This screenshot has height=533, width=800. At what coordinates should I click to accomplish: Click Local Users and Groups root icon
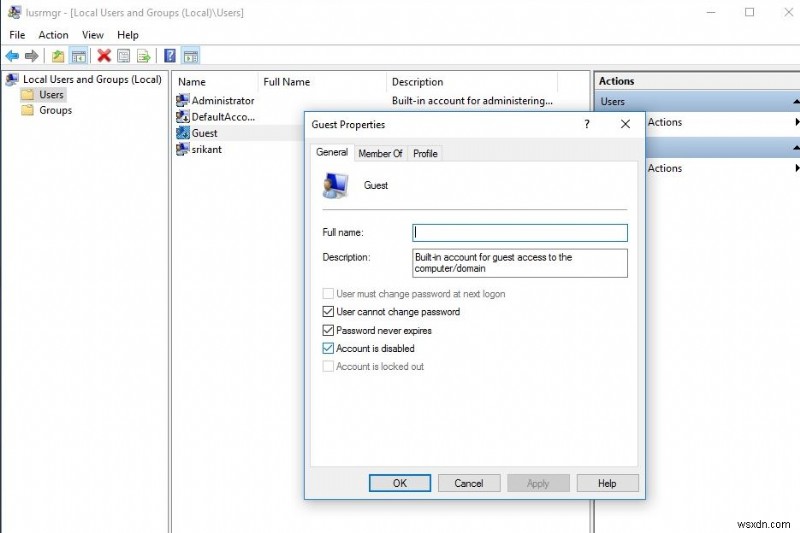(12, 80)
